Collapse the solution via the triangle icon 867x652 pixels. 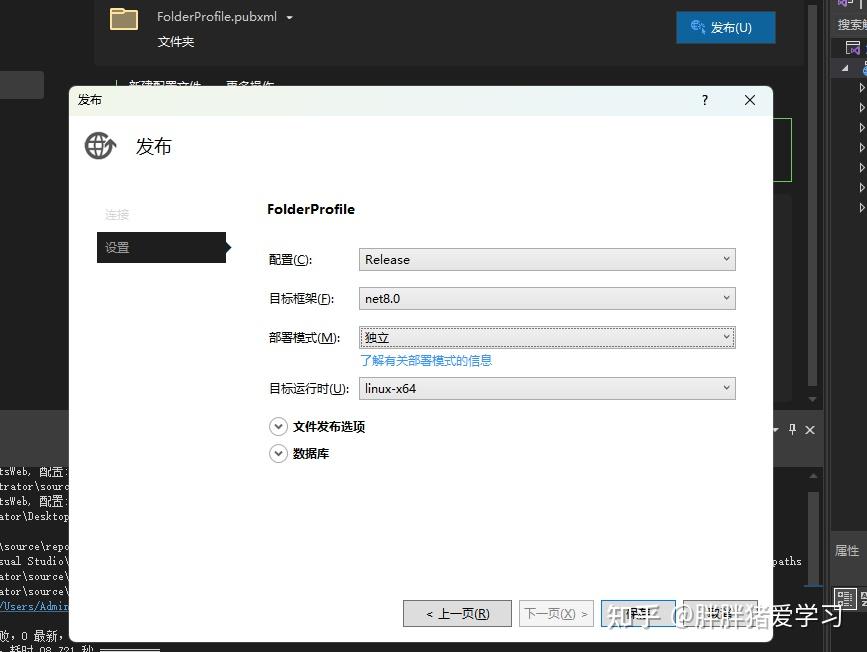[846, 66]
